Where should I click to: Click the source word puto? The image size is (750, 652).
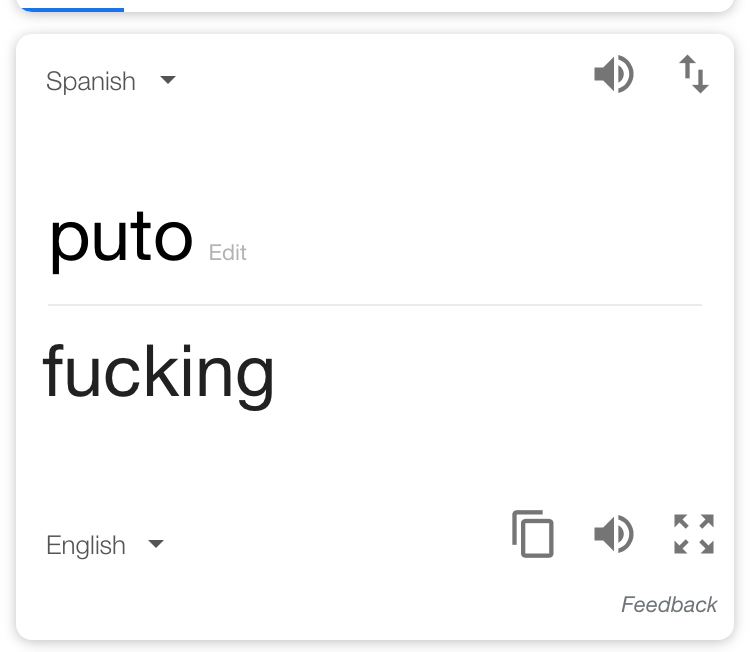121,242
